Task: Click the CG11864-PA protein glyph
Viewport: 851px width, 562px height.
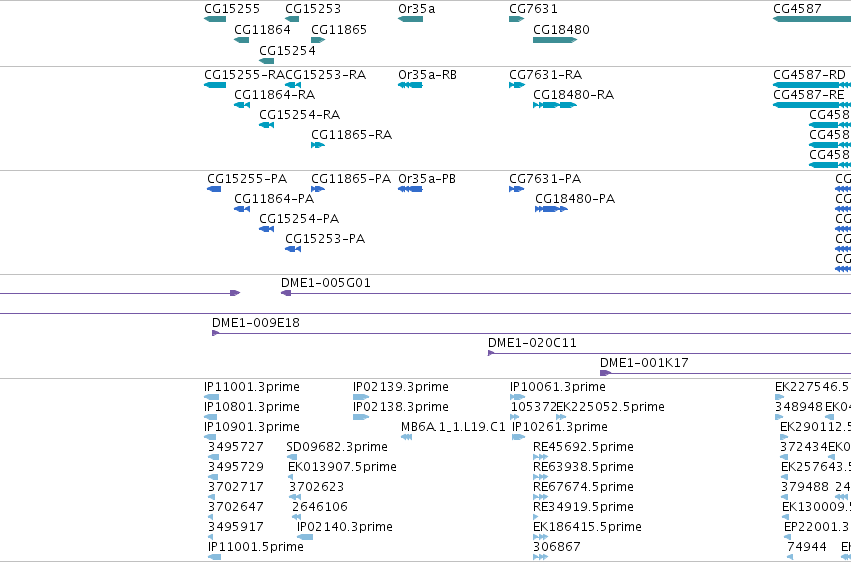Action: (x=242, y=209)
